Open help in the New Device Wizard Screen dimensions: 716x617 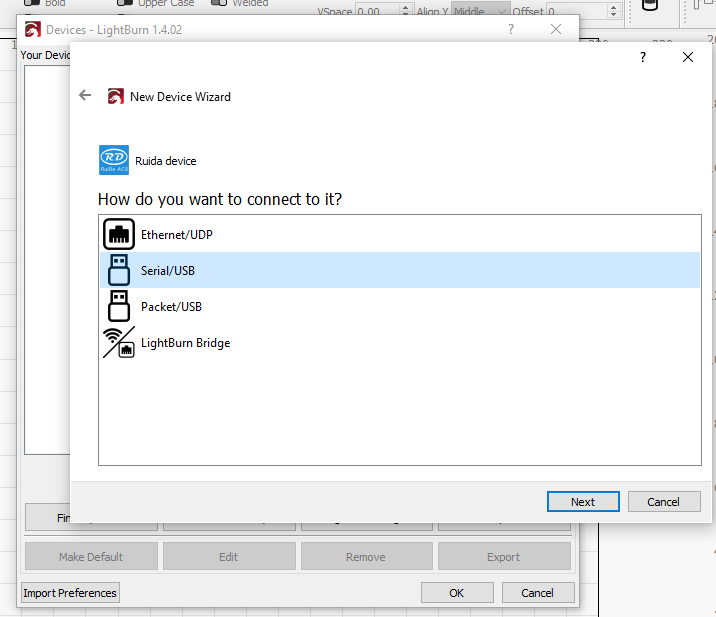pos(643,57)
